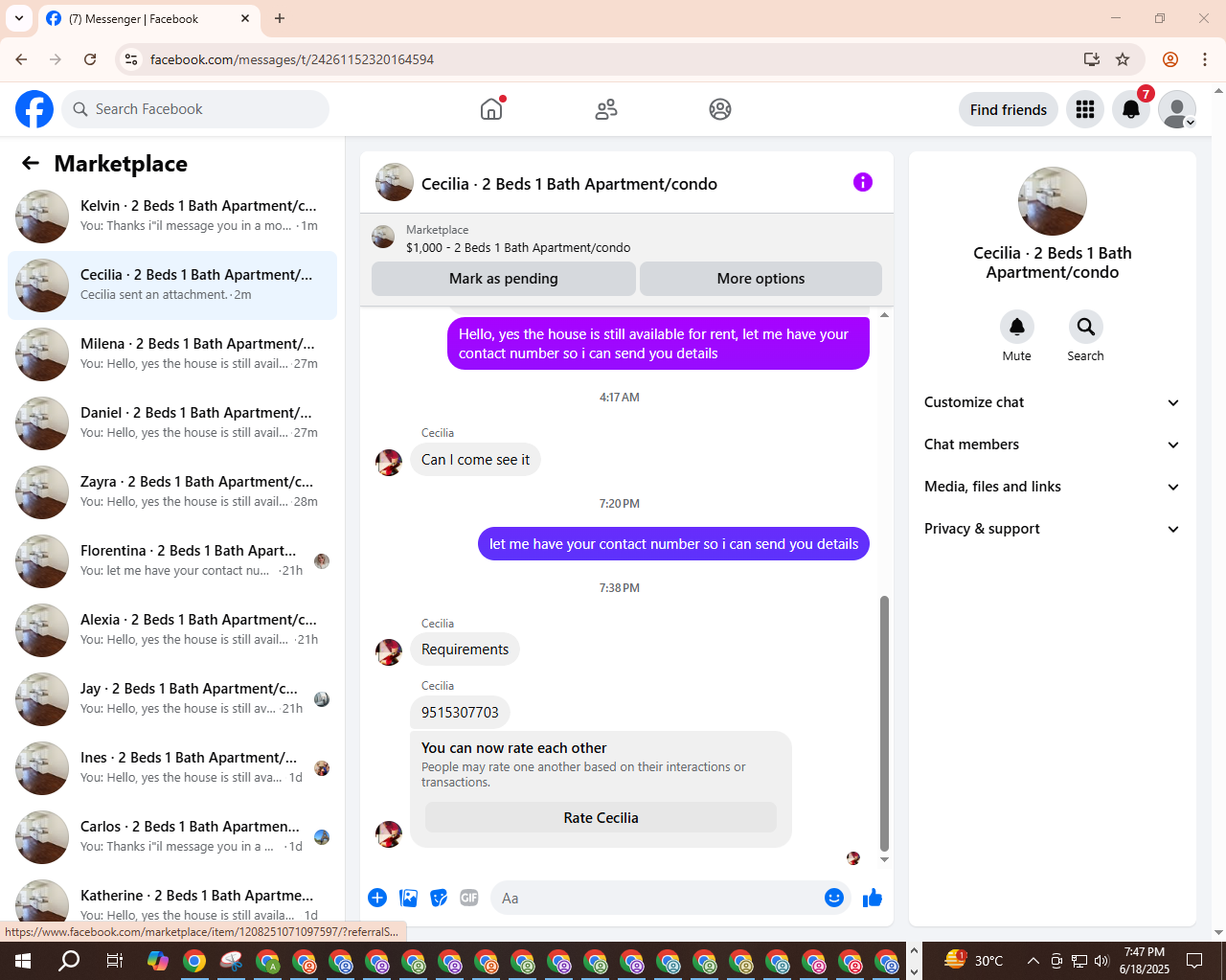Open Task View on the taskbar

[x=114, y=960]
